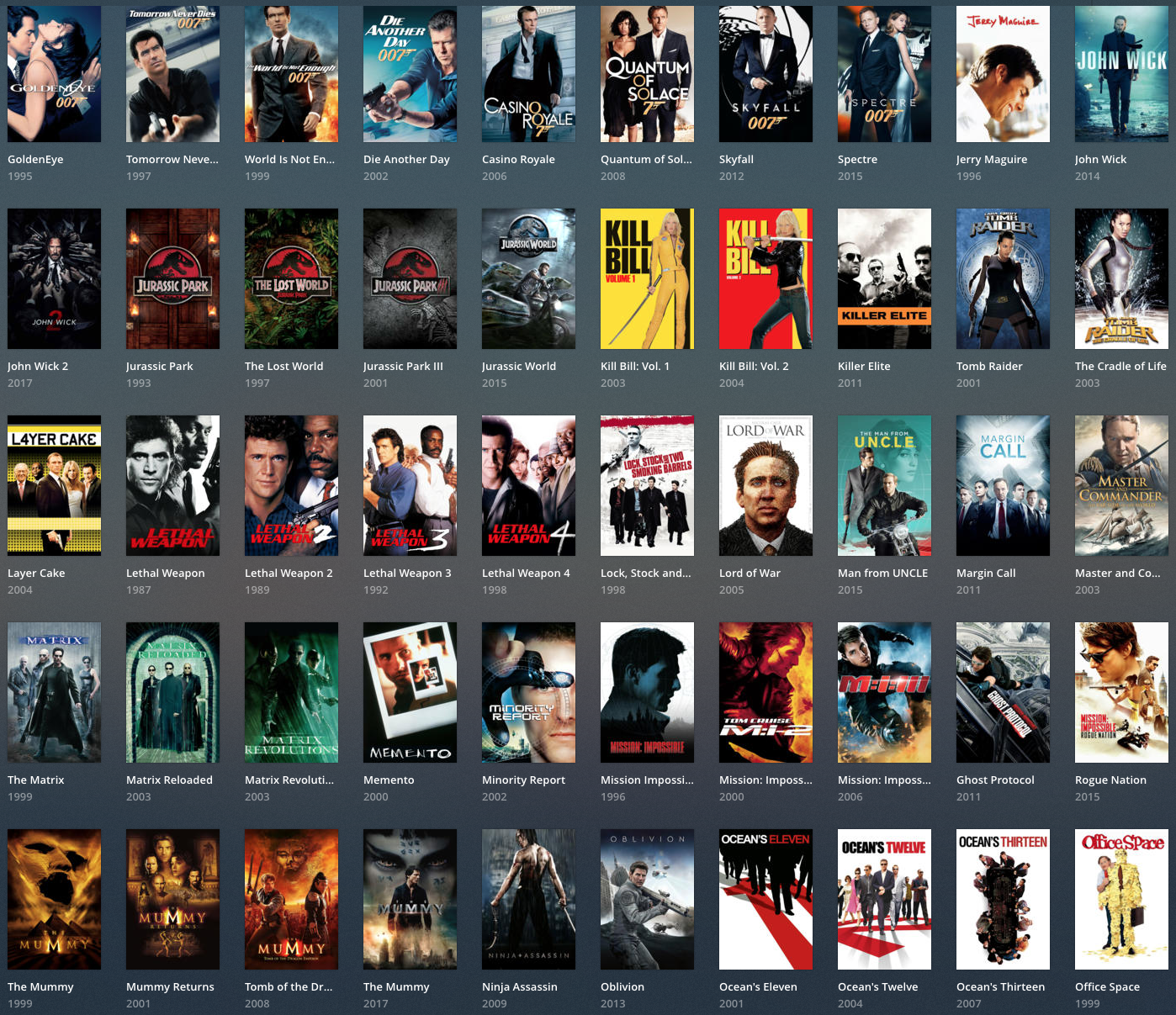
Task: Open the Spectre movie poster
Action: click(884, 72)
